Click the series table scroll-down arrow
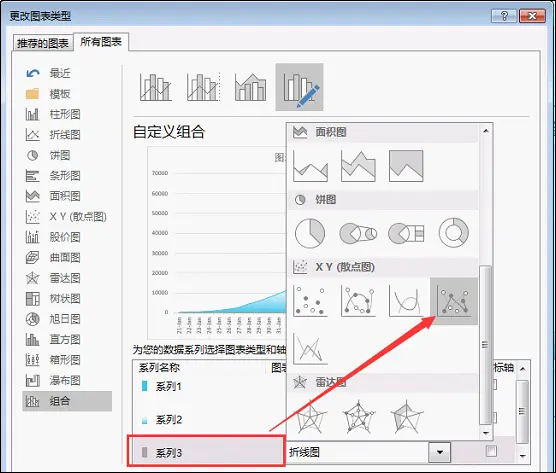The image size is (556, 473). 523,456
